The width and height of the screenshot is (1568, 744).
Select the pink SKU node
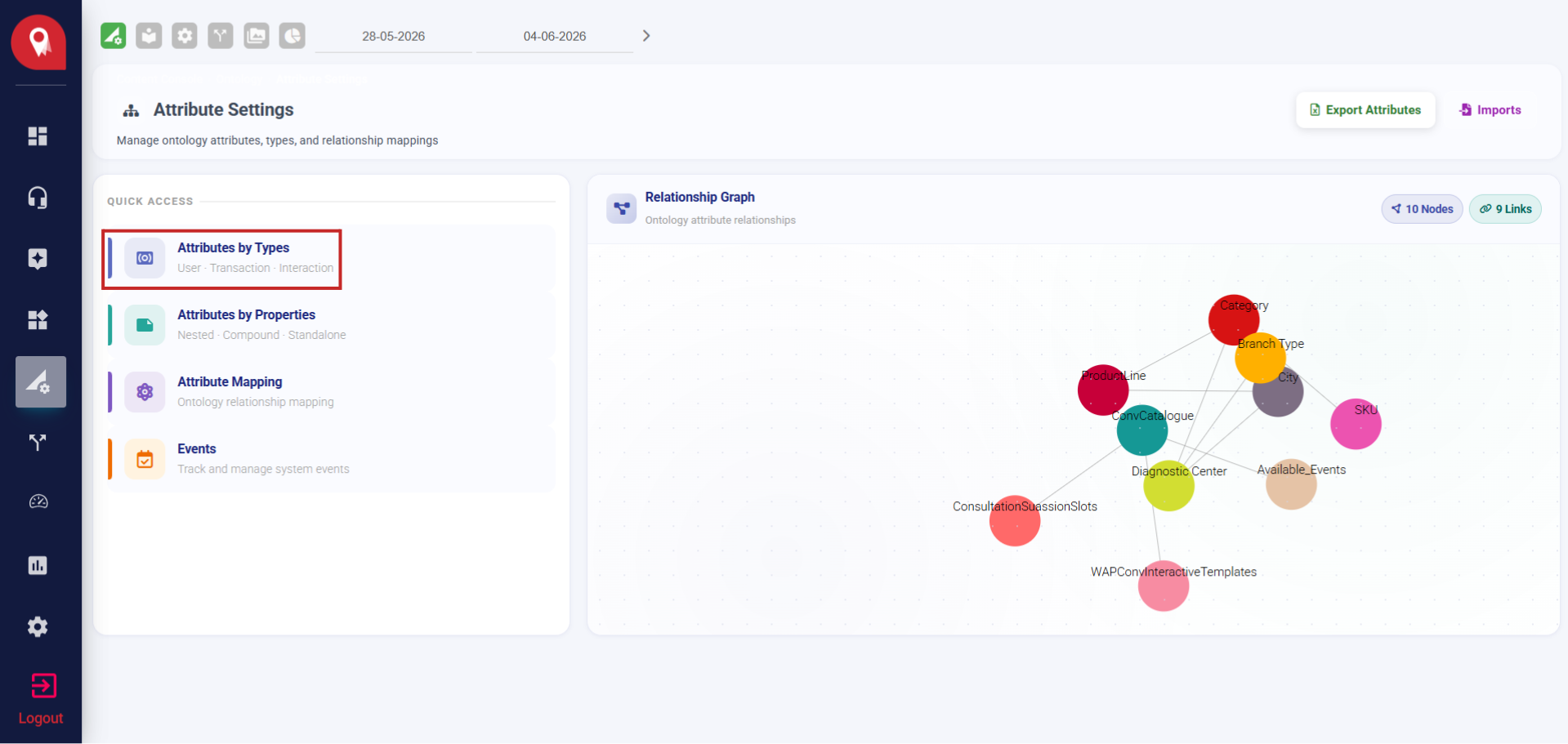[1356, 424]
